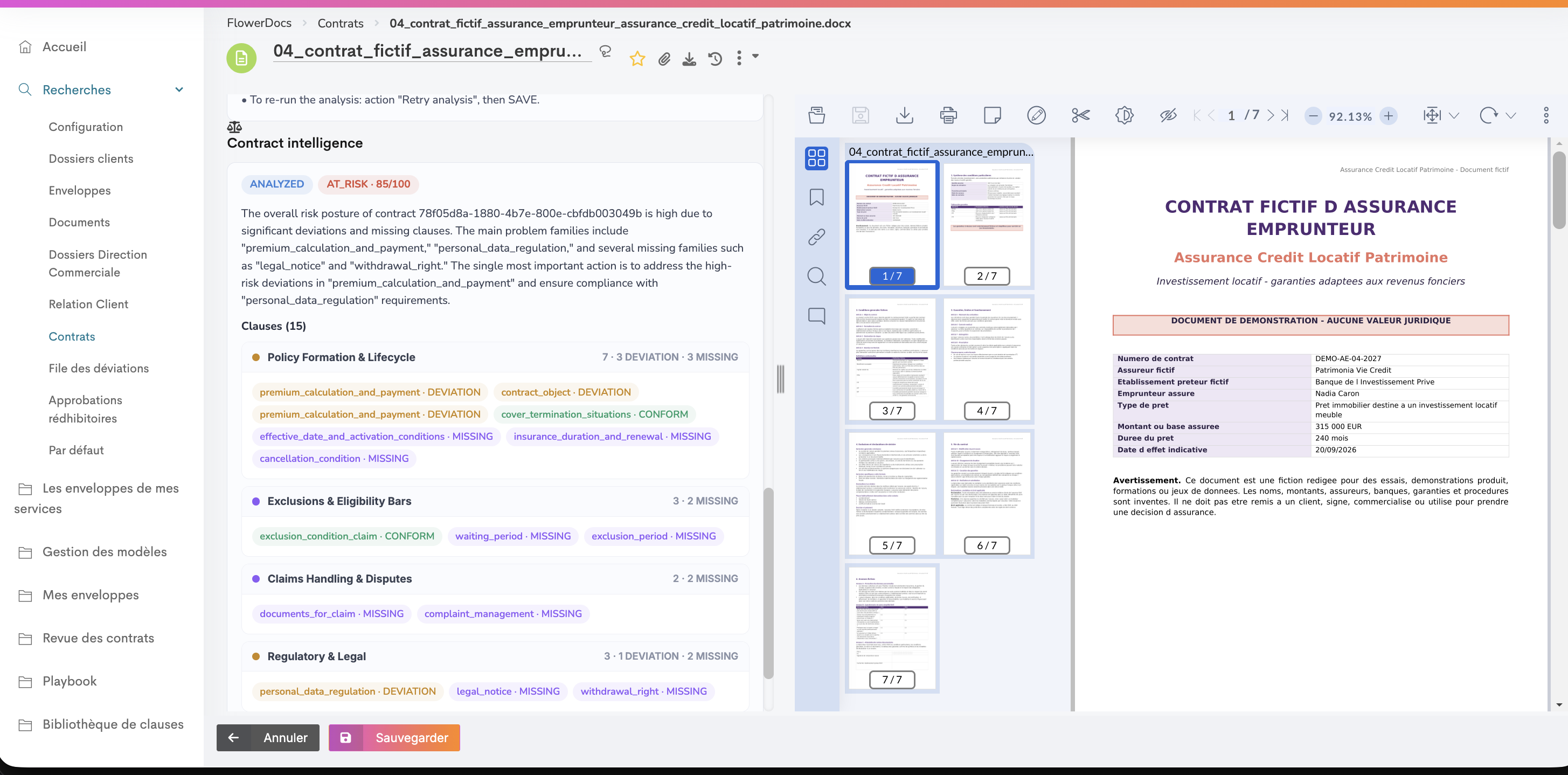
Task: Download document via header download icon
Action: 689,58
